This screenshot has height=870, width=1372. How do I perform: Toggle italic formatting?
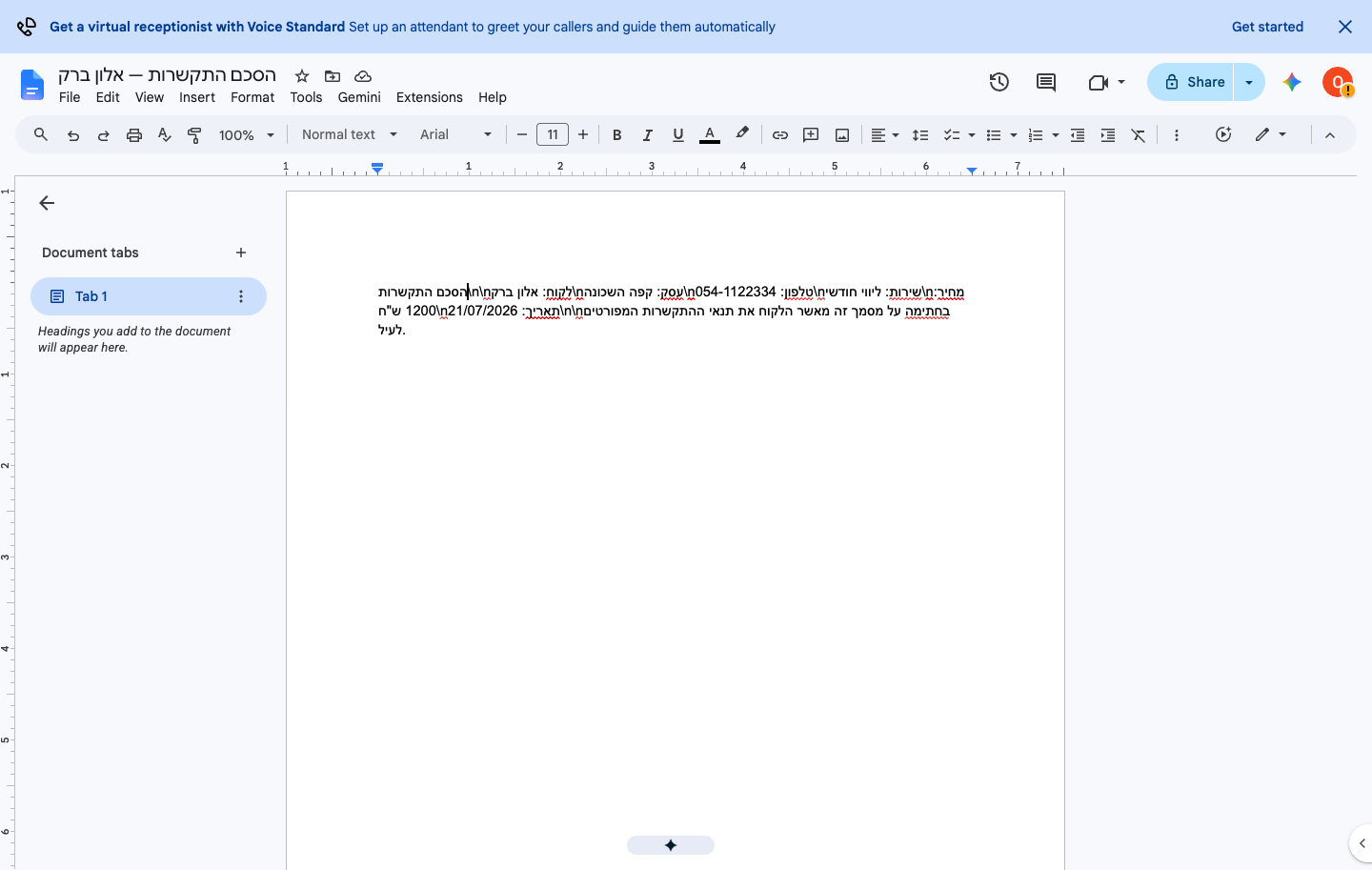pyautogui.click(x=648, y=135)
